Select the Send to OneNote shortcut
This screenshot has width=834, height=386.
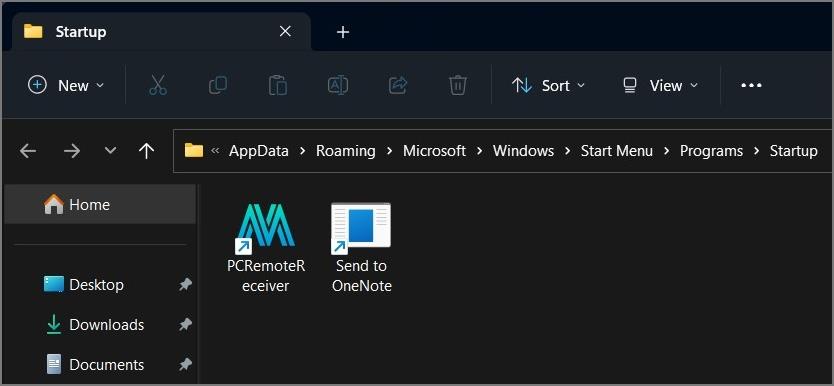click(x=362, y=248)
